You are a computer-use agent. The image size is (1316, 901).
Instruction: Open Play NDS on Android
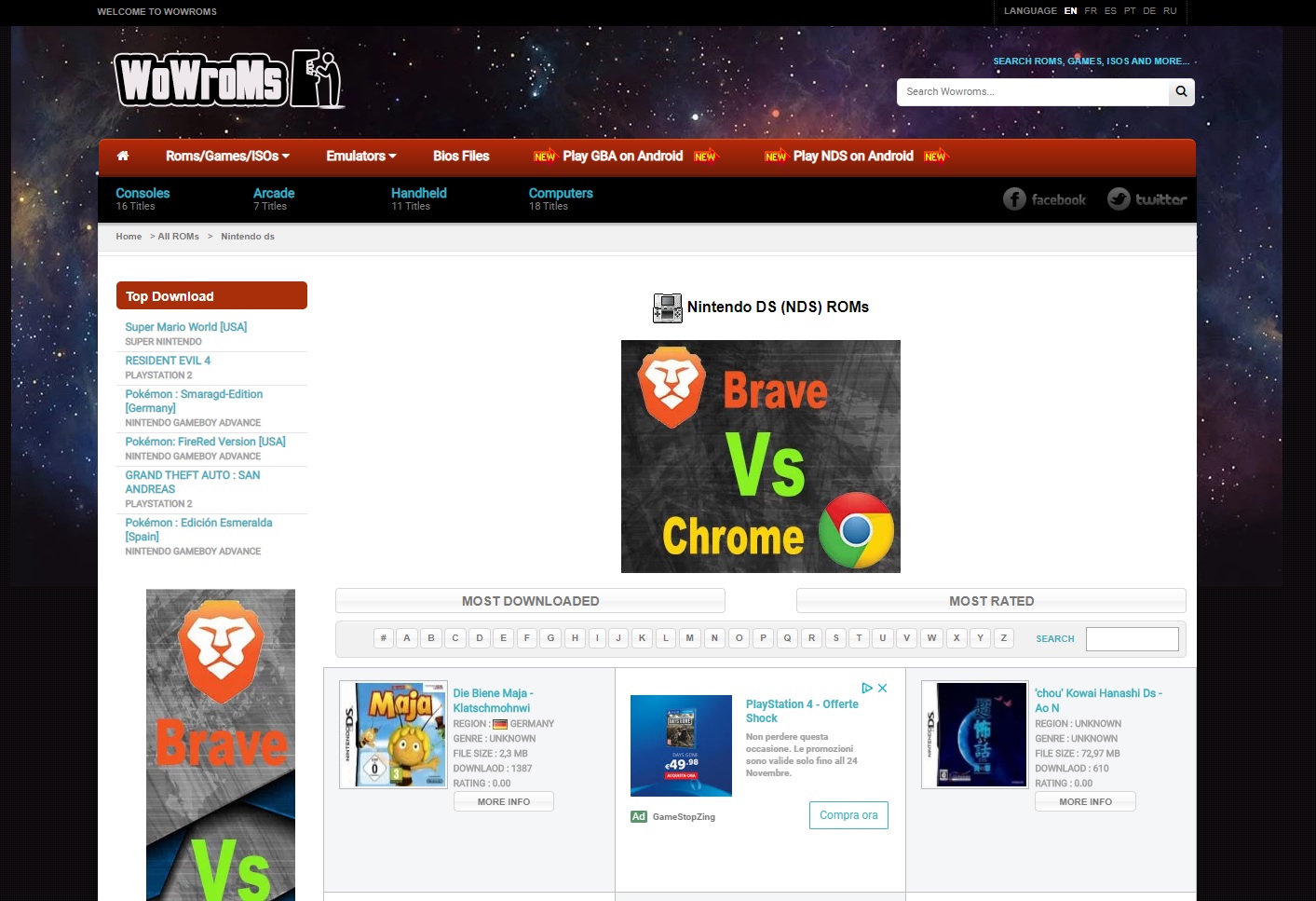pyautogui.click(x=853, y=156)
